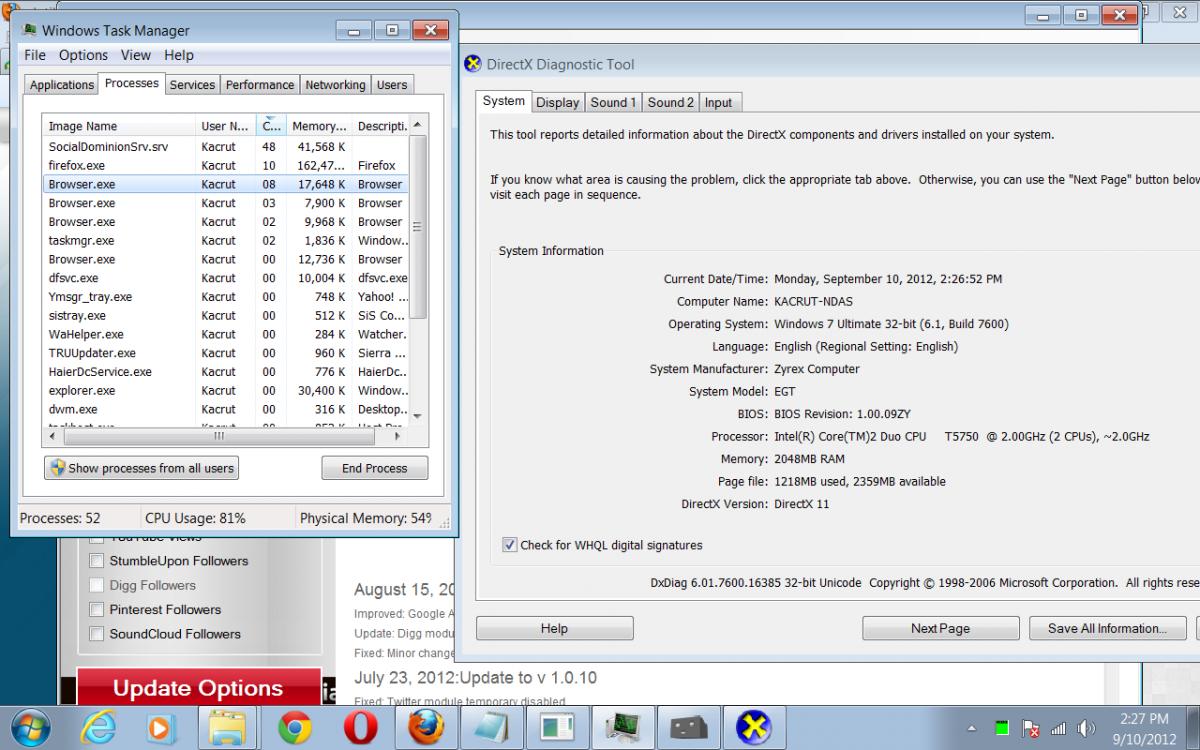1200x750 pixels.
Task: Launch Google Chrome from taskbar
Action: 295,728
